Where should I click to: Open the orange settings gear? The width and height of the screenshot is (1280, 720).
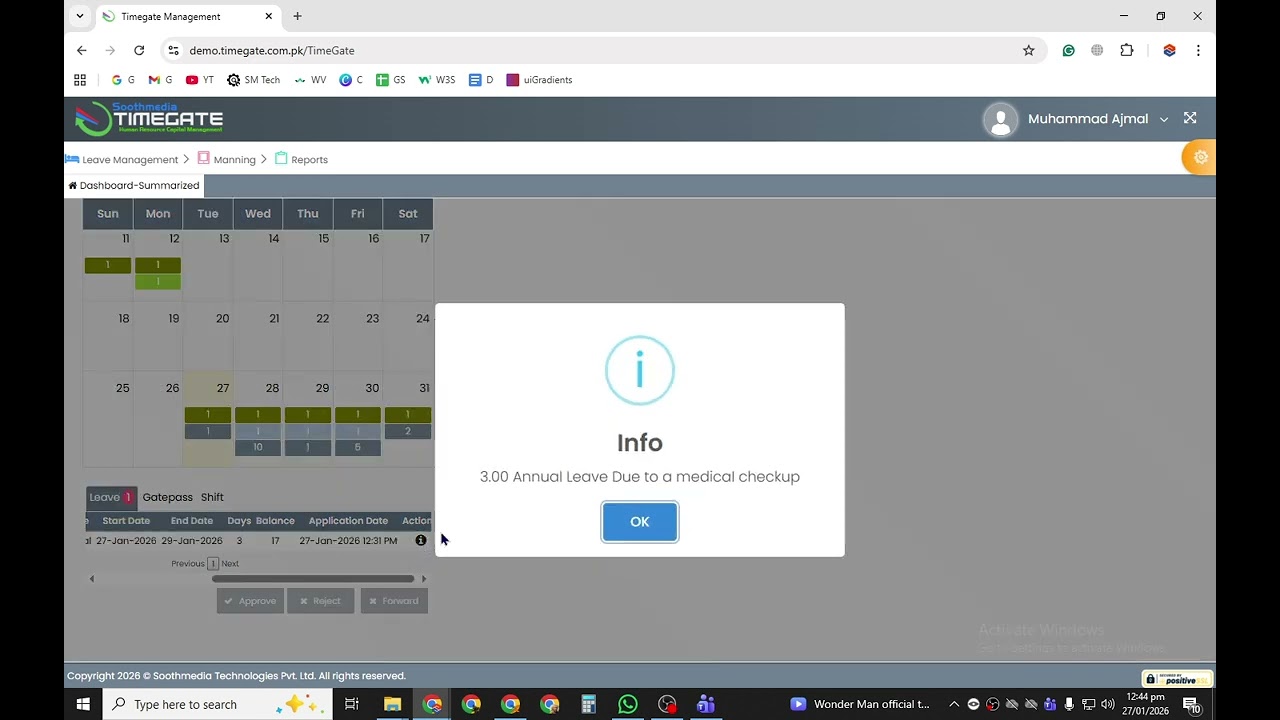click(x=1201, y=158)
